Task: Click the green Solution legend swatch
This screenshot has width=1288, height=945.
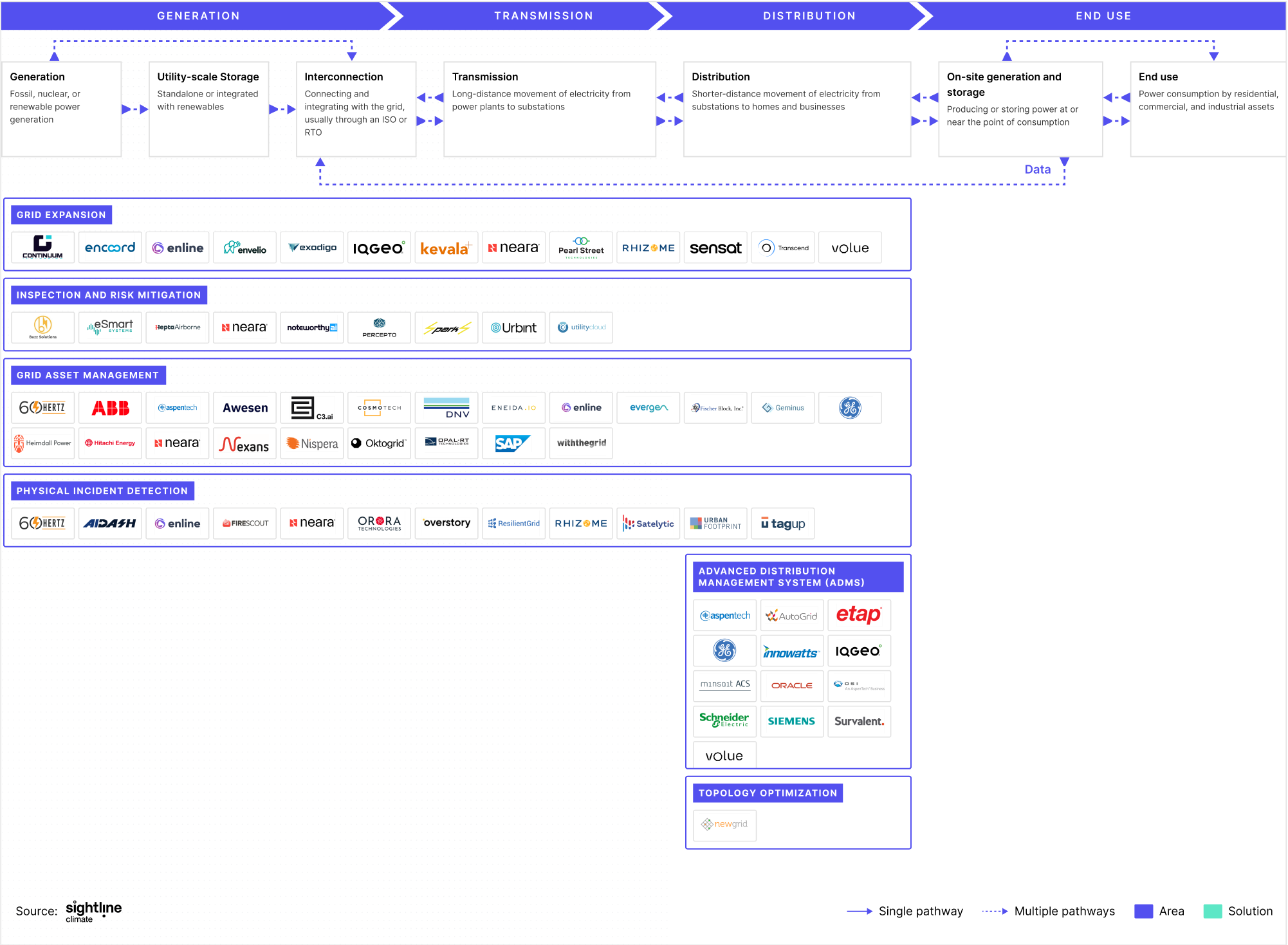Action: coord(1212,911)
